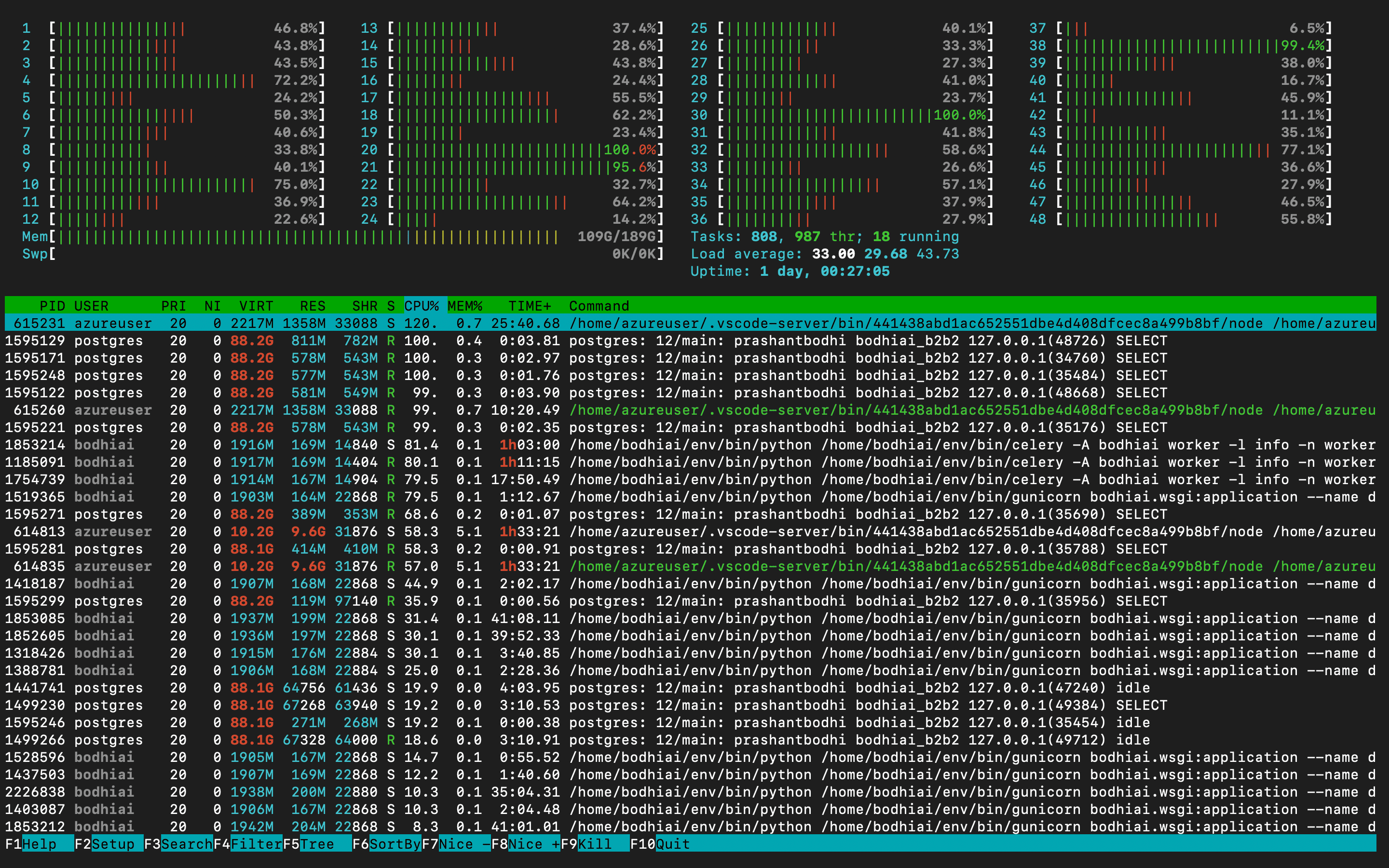Click the F1 Help function key label

coord(39,844)
